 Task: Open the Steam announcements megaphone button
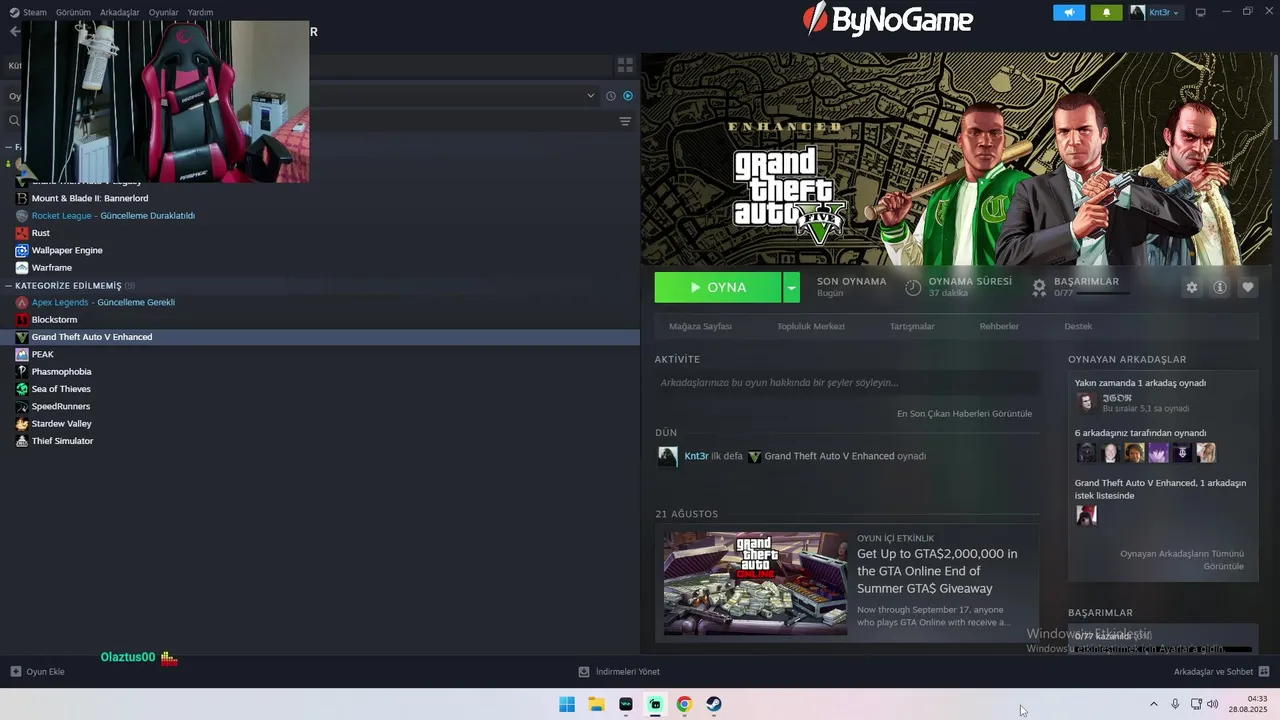tap(1068, 13)
